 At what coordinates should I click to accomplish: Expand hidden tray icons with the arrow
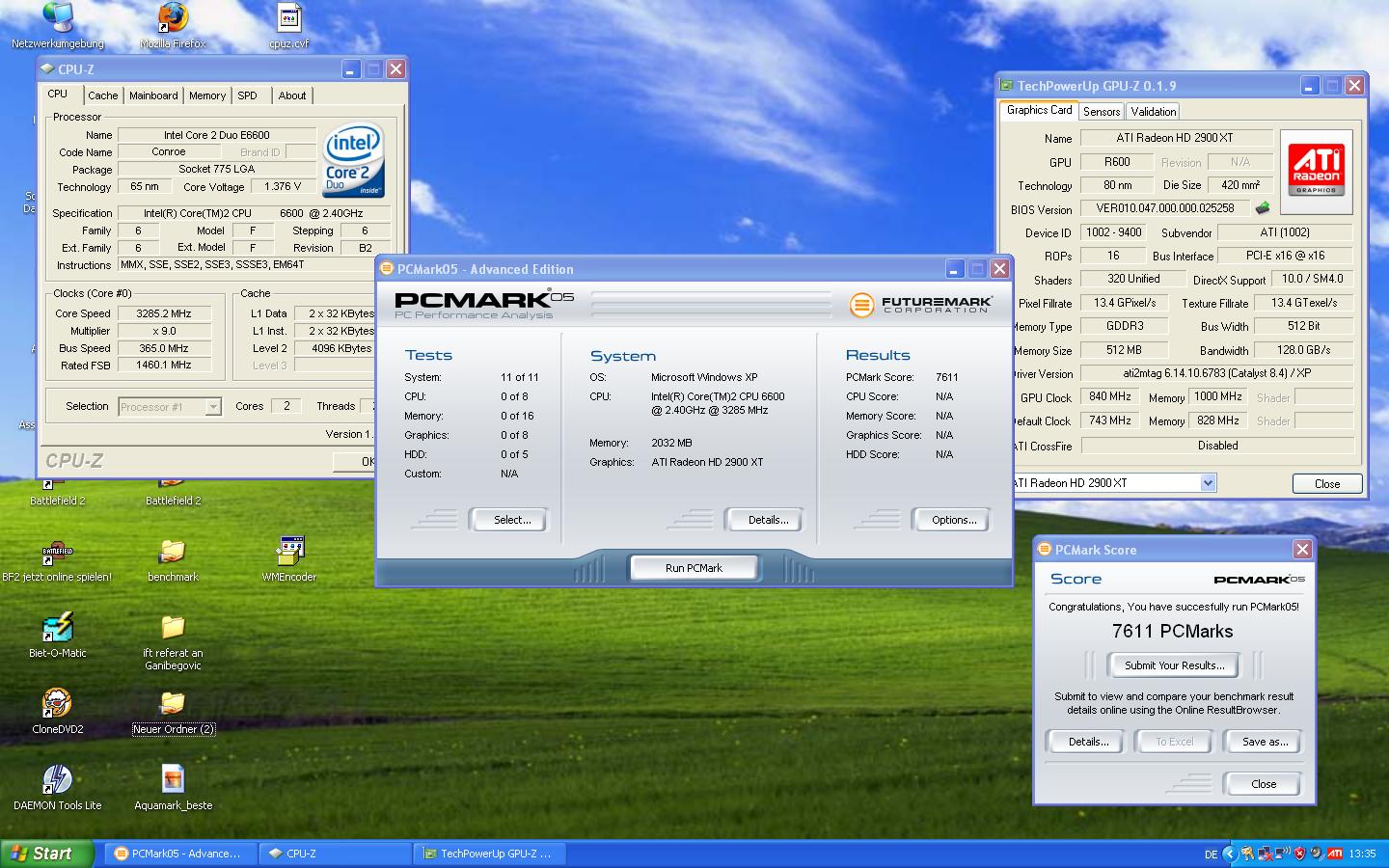1229,854
